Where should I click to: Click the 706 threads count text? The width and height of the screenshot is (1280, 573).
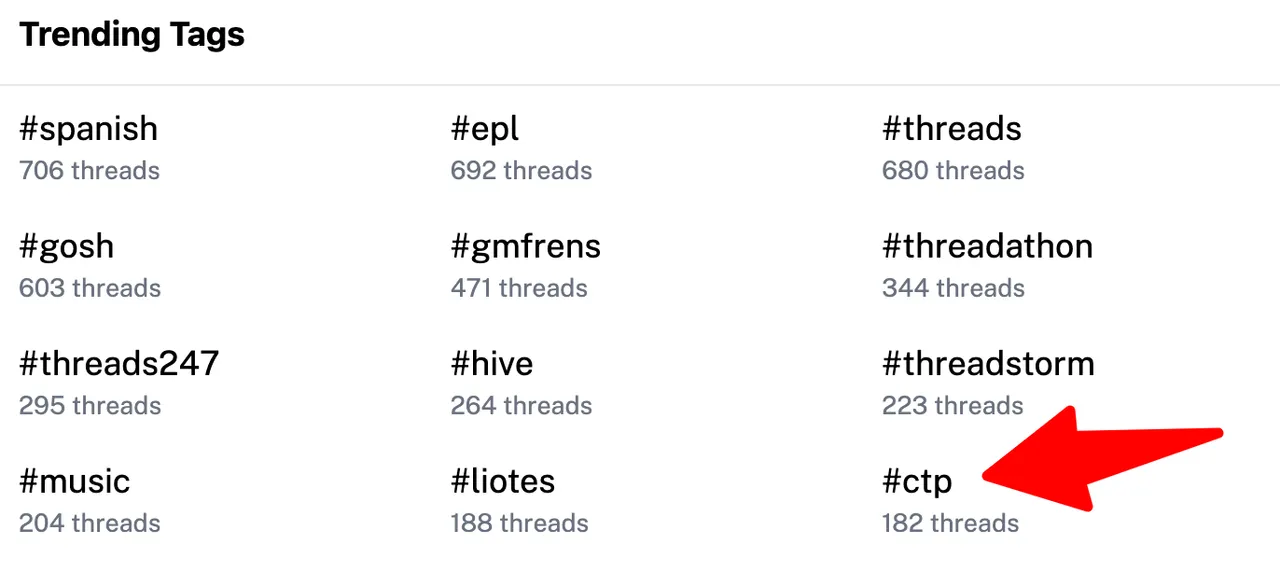(89, 171)
